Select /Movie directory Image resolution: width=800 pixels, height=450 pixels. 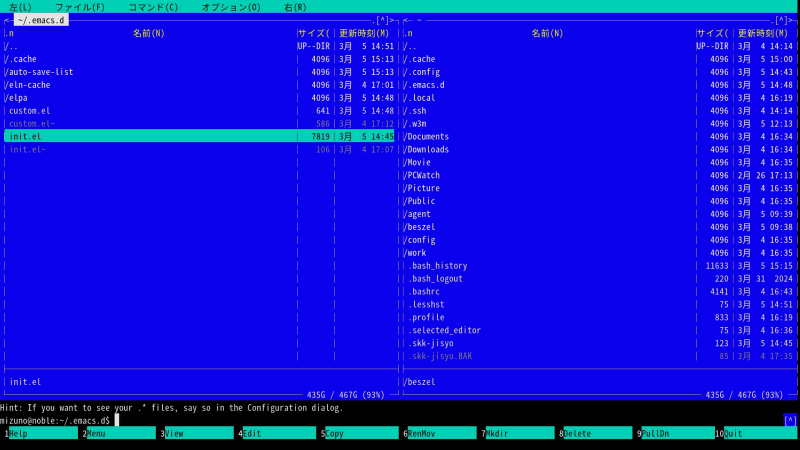point(598,163)
